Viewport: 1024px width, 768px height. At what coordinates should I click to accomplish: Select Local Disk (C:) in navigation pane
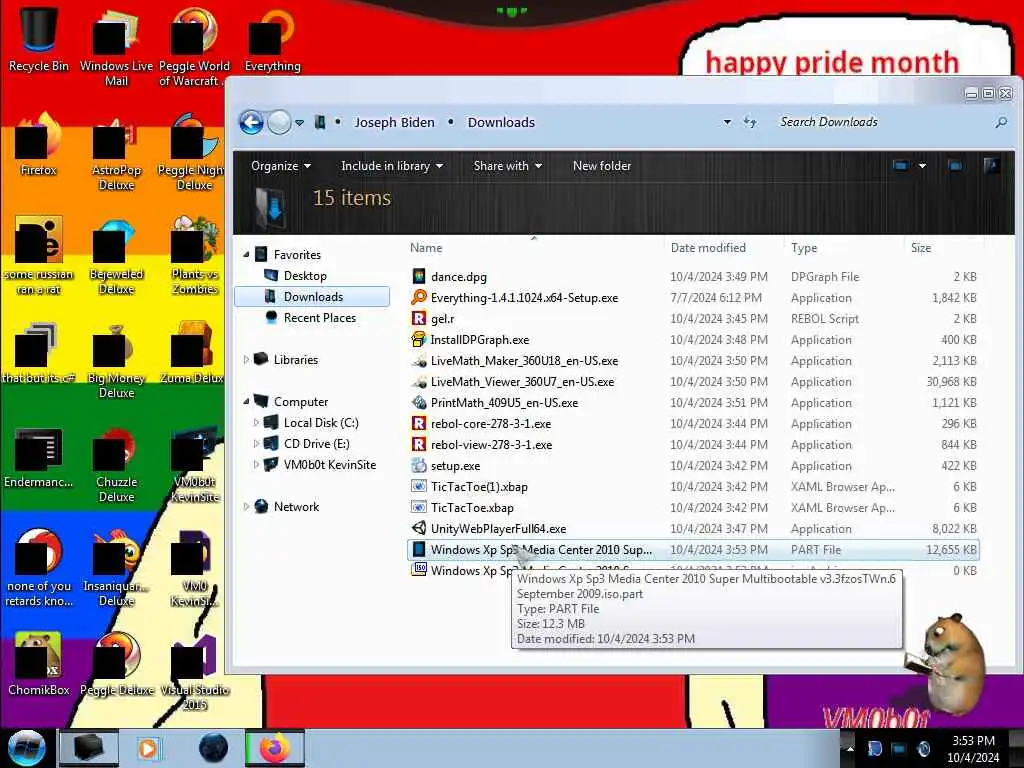click(320, 423)
